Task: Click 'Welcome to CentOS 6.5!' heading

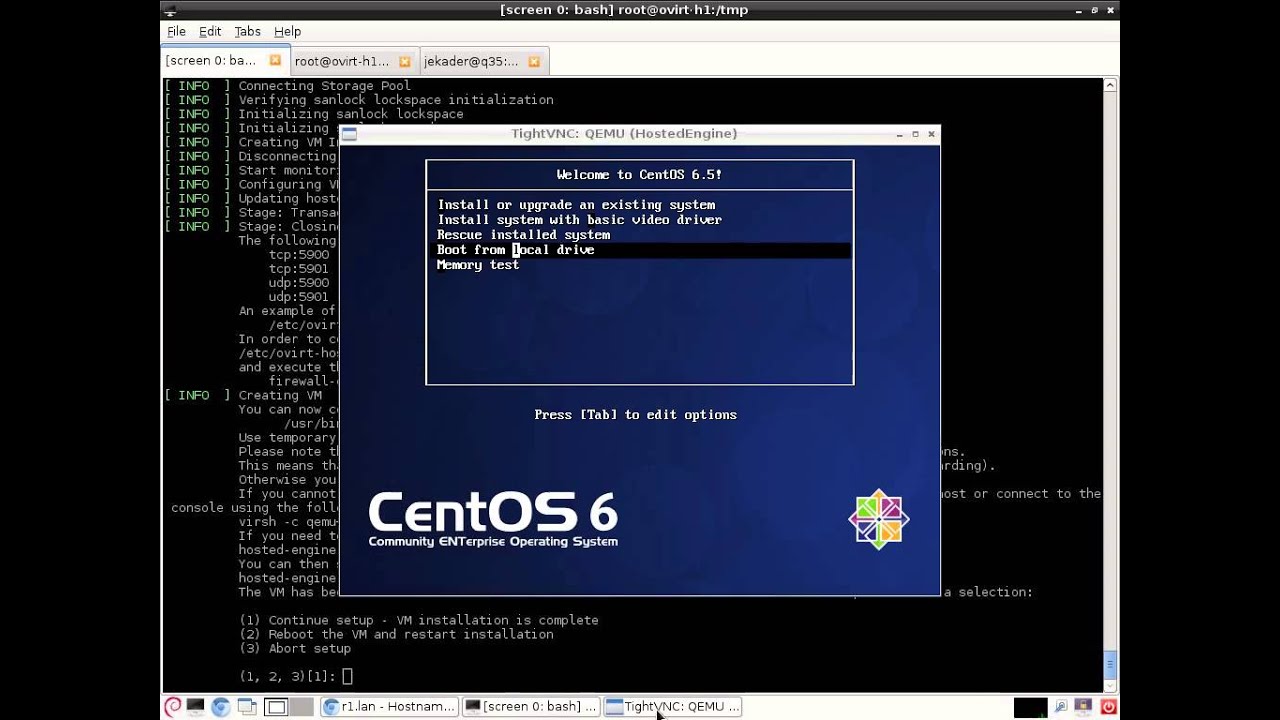Action: click(x=639, y=175)
